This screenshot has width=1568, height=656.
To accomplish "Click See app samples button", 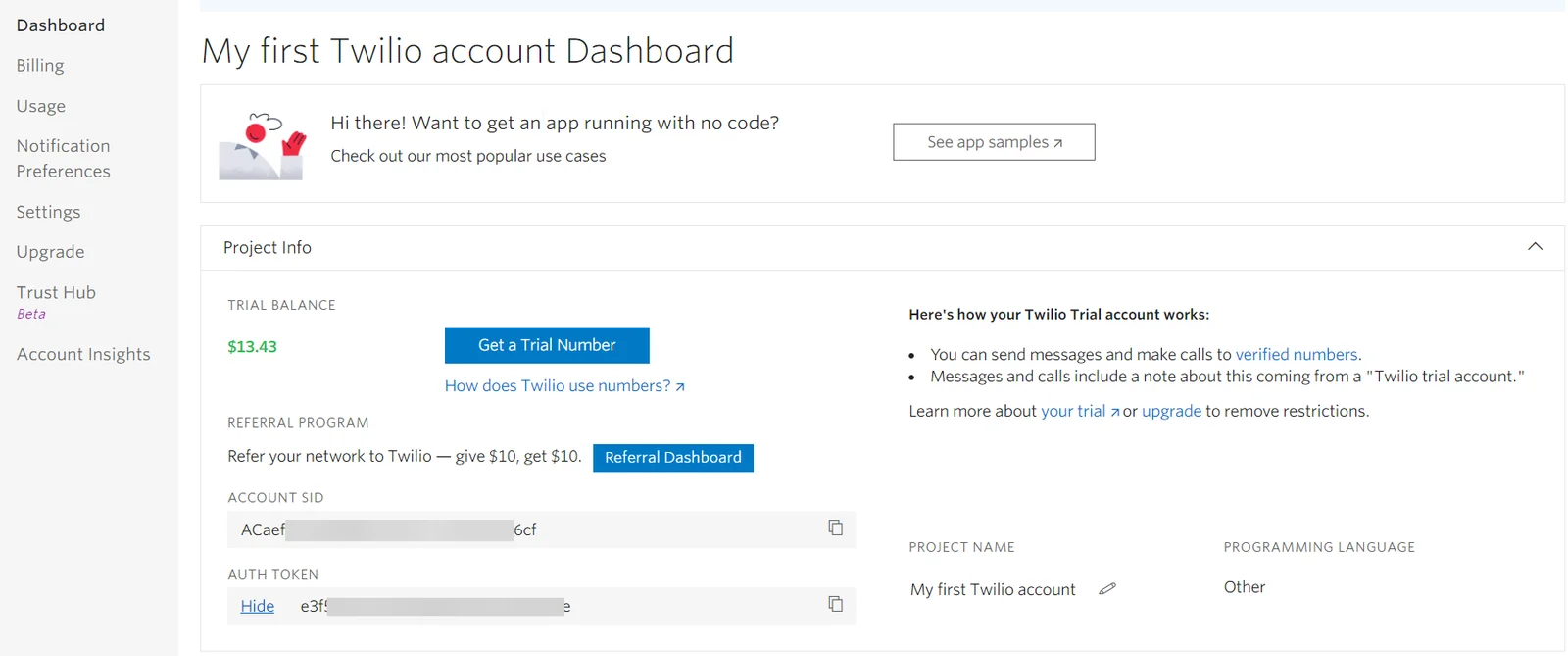I will [x=994, y=142].
